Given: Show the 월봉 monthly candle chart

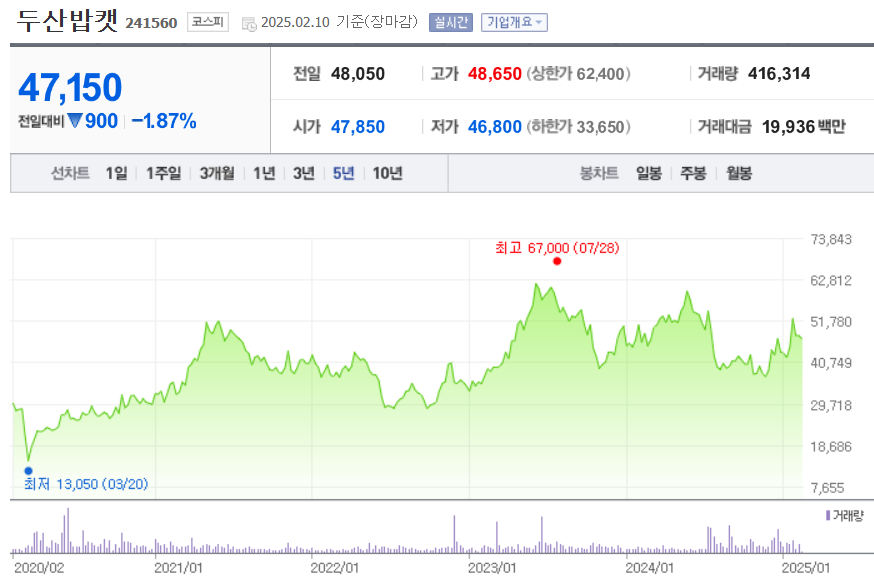Looking at the screenshot, I should point(739,173).
